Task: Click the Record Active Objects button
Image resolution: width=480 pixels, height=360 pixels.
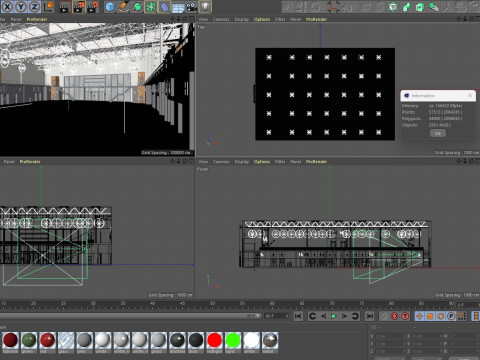Action: (384, 316)
